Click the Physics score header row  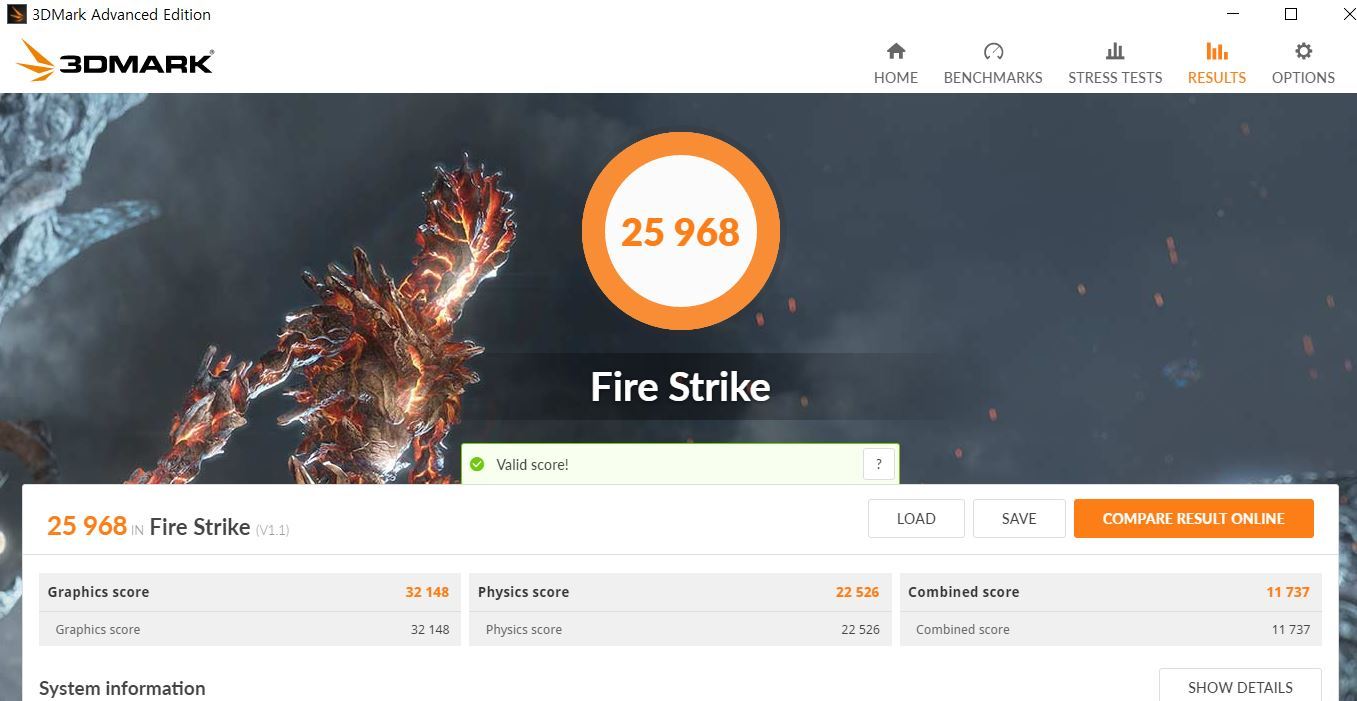pos(679,592)
